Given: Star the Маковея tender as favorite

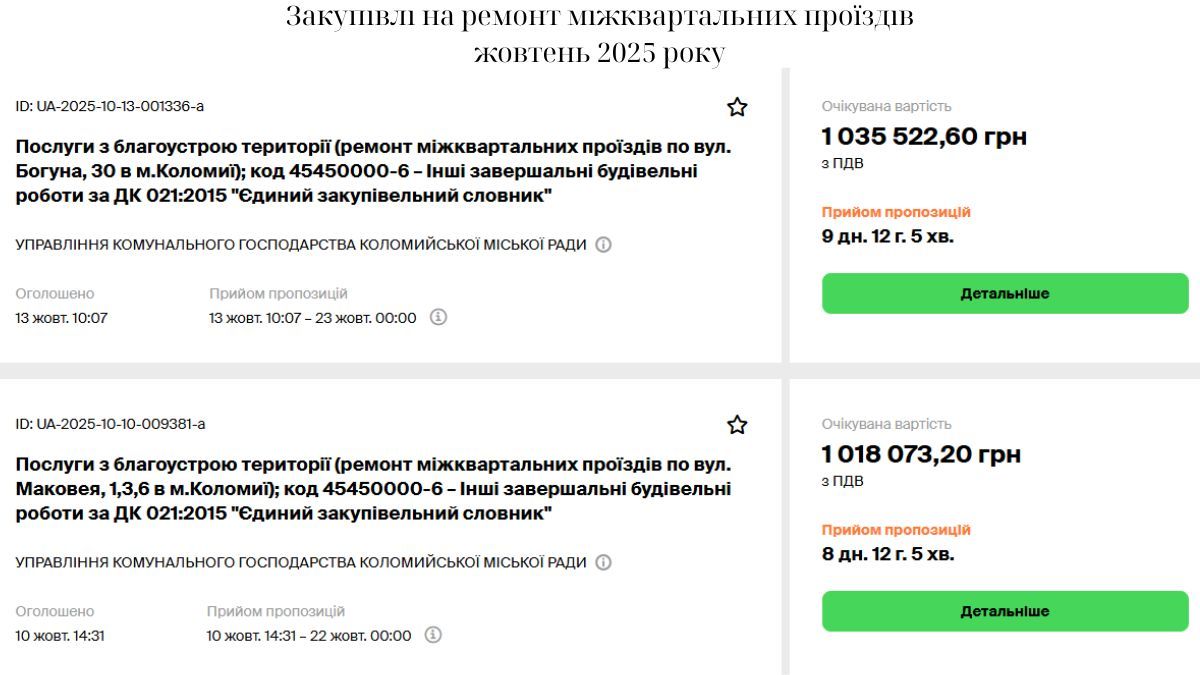Looking at the screenshot, I should pyautogui.click(x=737, y=424).
